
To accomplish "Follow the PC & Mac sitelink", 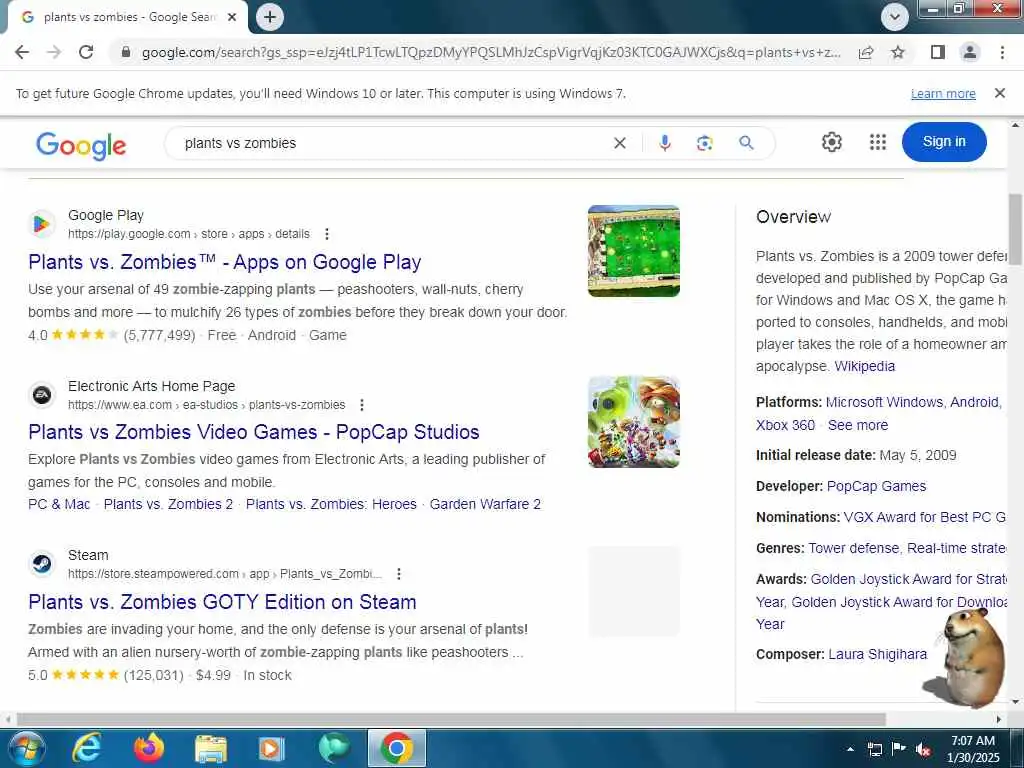I will [x=59, y=504].
